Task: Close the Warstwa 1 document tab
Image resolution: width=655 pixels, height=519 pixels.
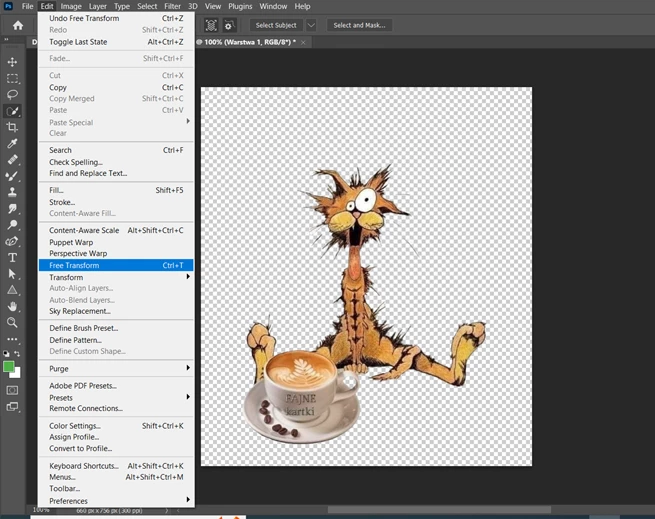Action: (303, 42)
